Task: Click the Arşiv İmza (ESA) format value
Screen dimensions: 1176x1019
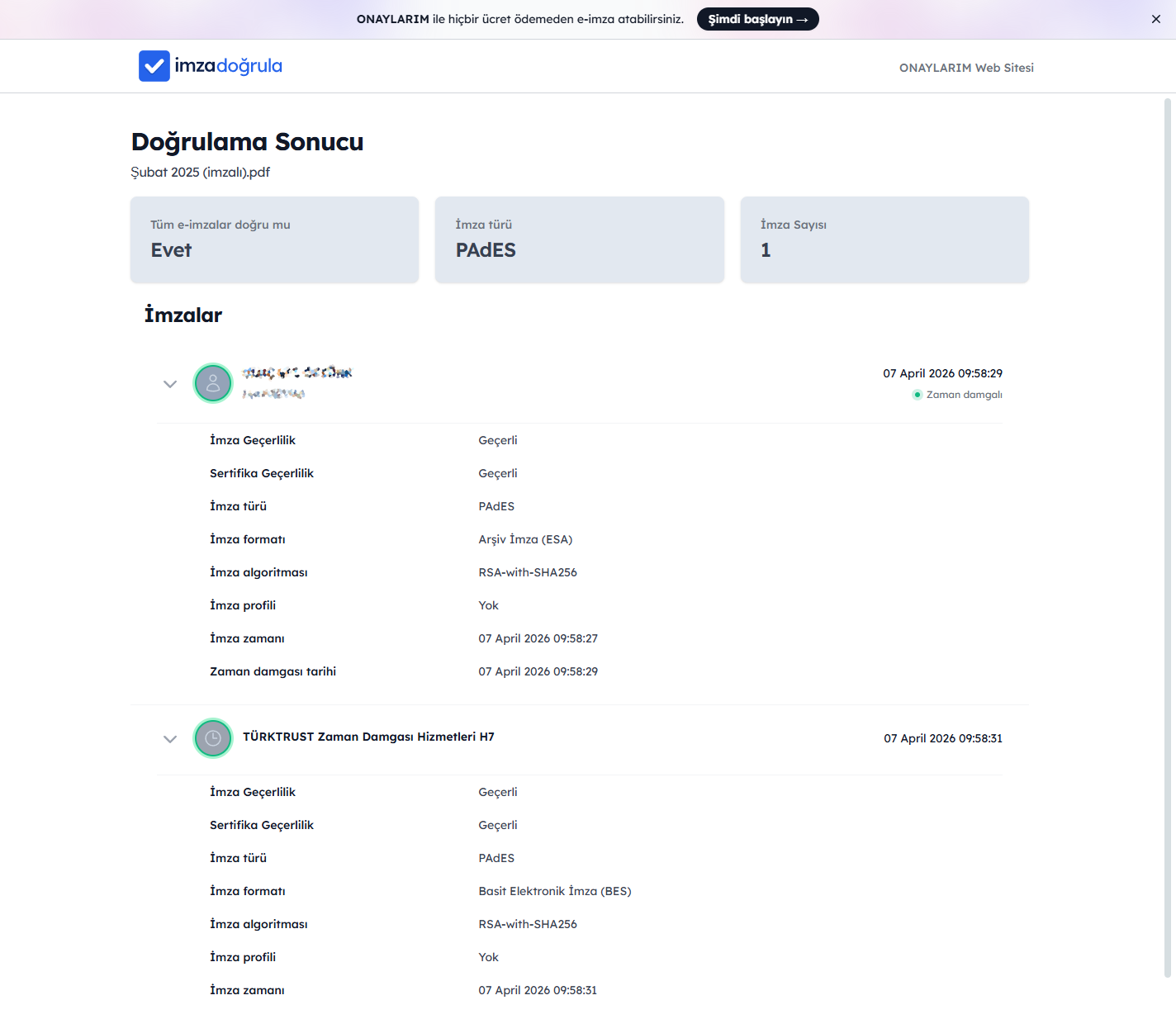Action: click(x=525, y=539)
